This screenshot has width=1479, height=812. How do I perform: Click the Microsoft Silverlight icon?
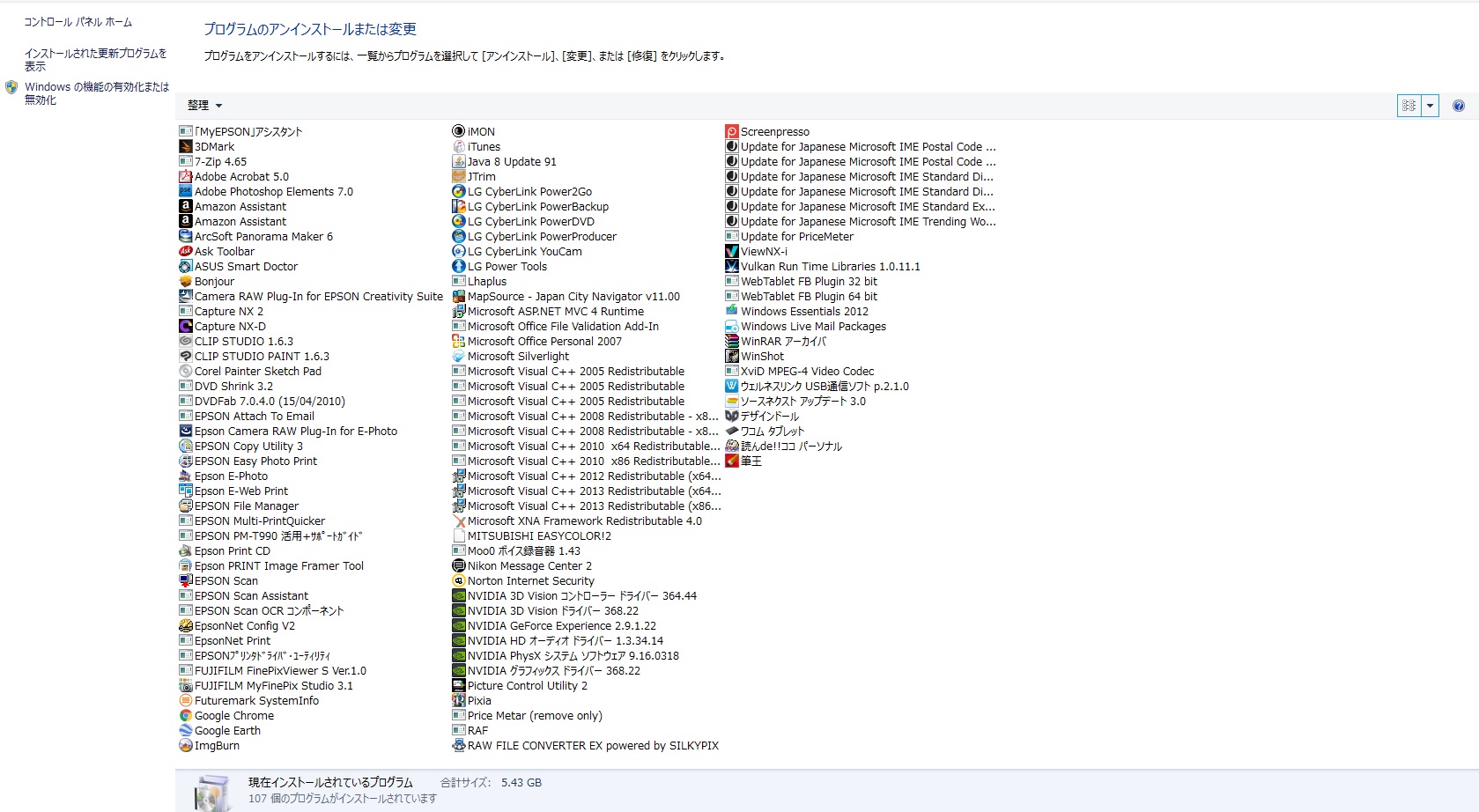click(459, 357)
